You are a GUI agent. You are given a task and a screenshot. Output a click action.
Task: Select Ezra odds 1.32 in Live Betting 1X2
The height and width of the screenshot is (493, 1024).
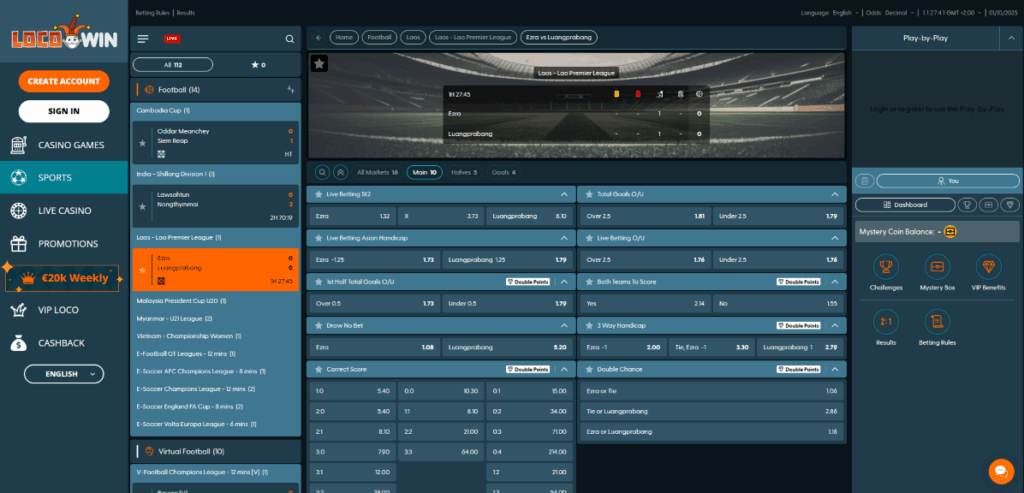[352, 216]
